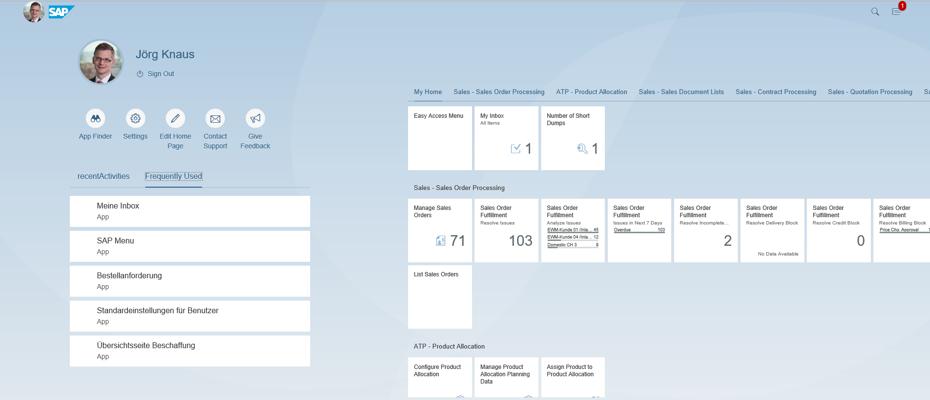Click the 103 count on Resolve Issues
930x400 pixels.
[521, 241]
